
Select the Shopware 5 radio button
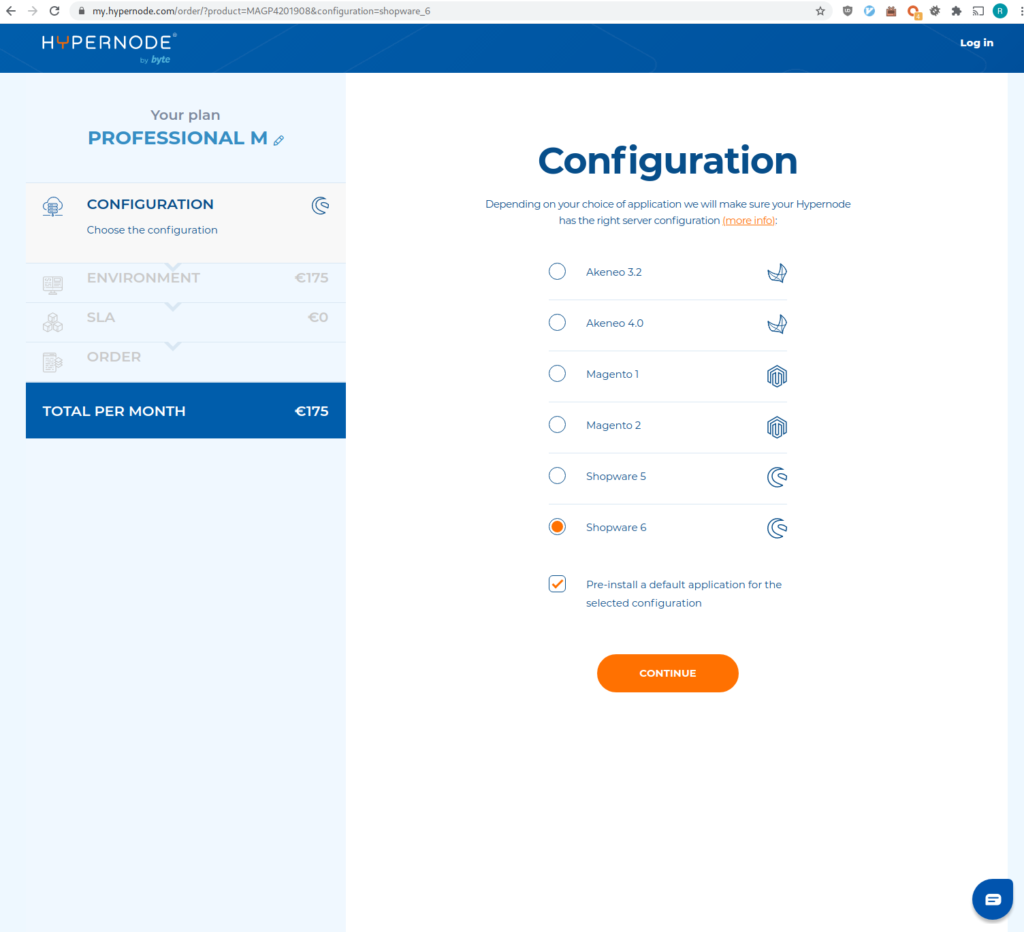tap(557, 475)
